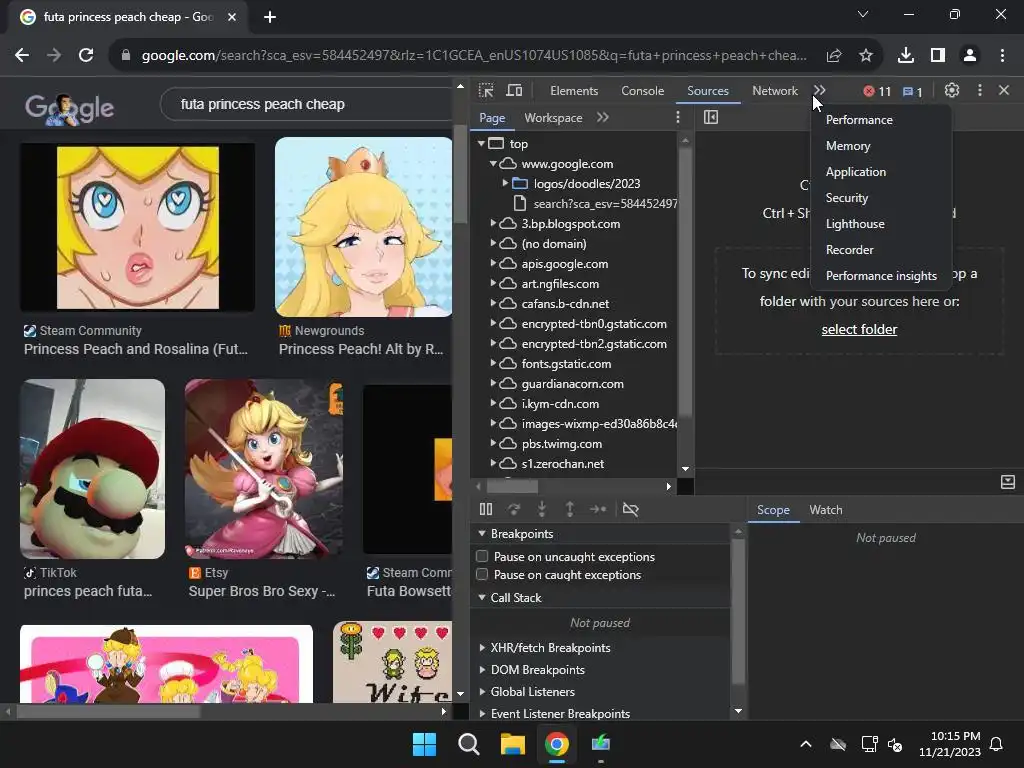
Task: Toggle the more DevTools tabs chevron
Action: 820,90
